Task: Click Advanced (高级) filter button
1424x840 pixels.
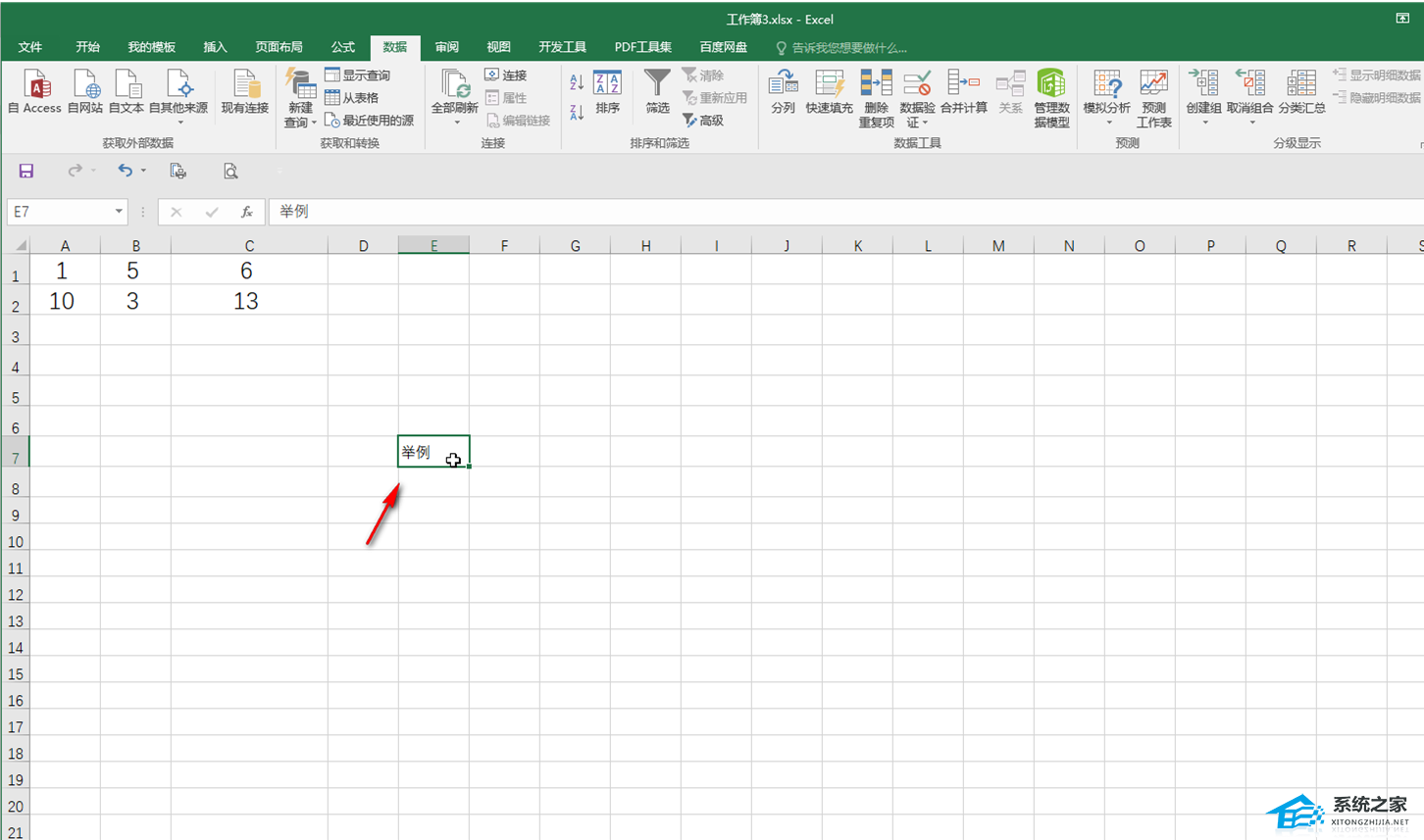Action: coord(703,121)
